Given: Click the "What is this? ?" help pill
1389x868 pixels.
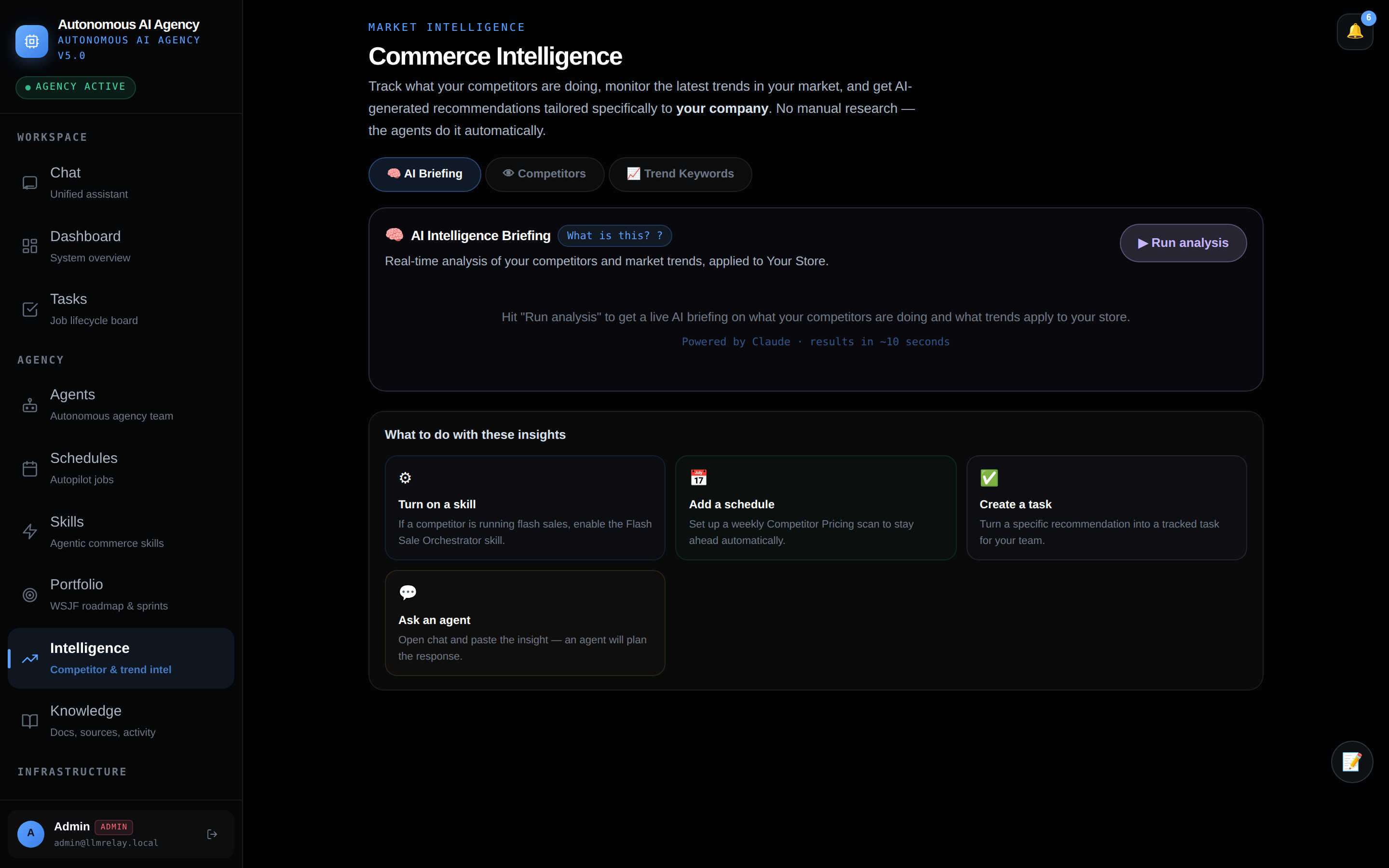Looking at the screenshot, I should (x=614, y=235).
